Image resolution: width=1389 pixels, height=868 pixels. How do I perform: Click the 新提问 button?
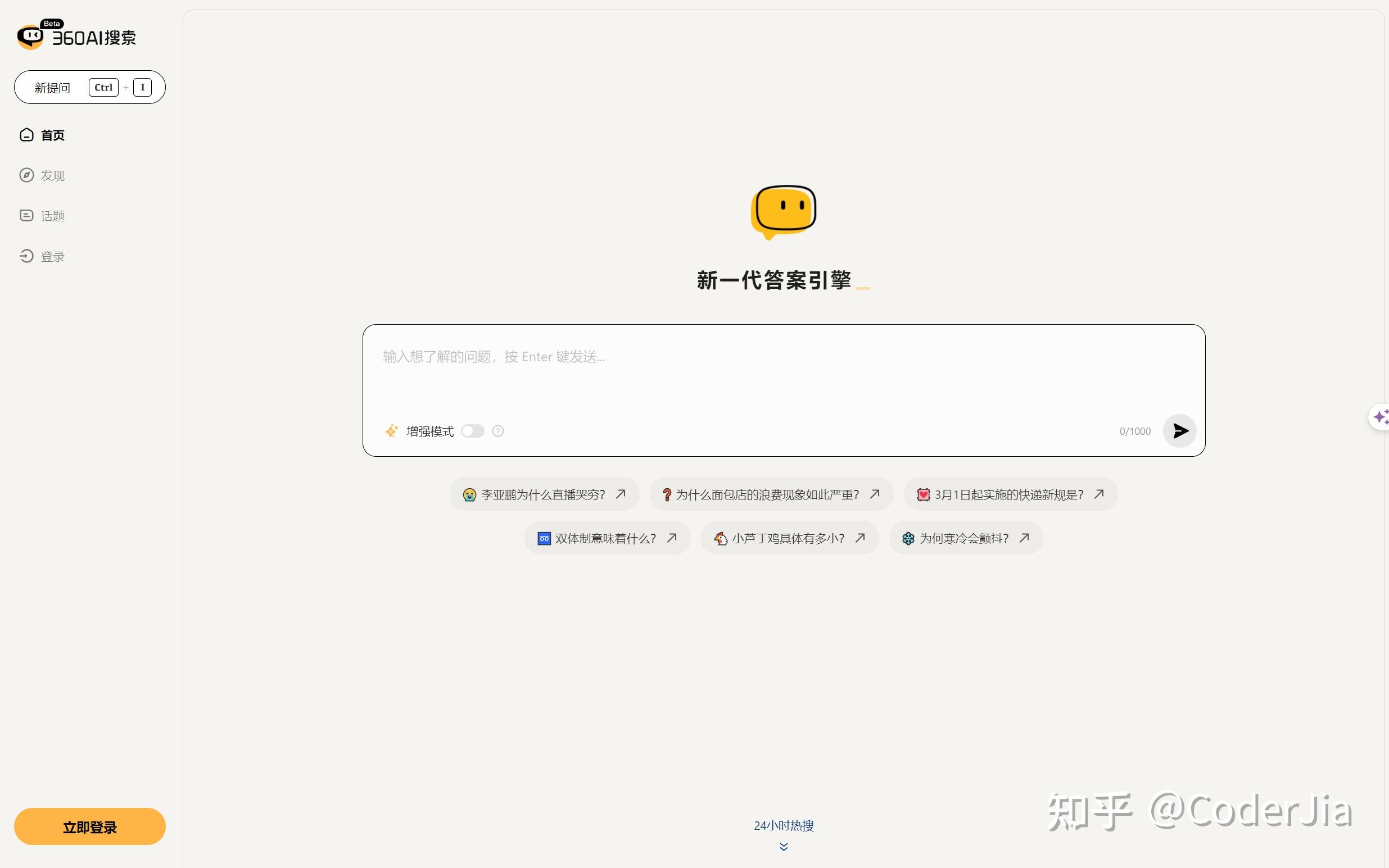coord(89,87)
